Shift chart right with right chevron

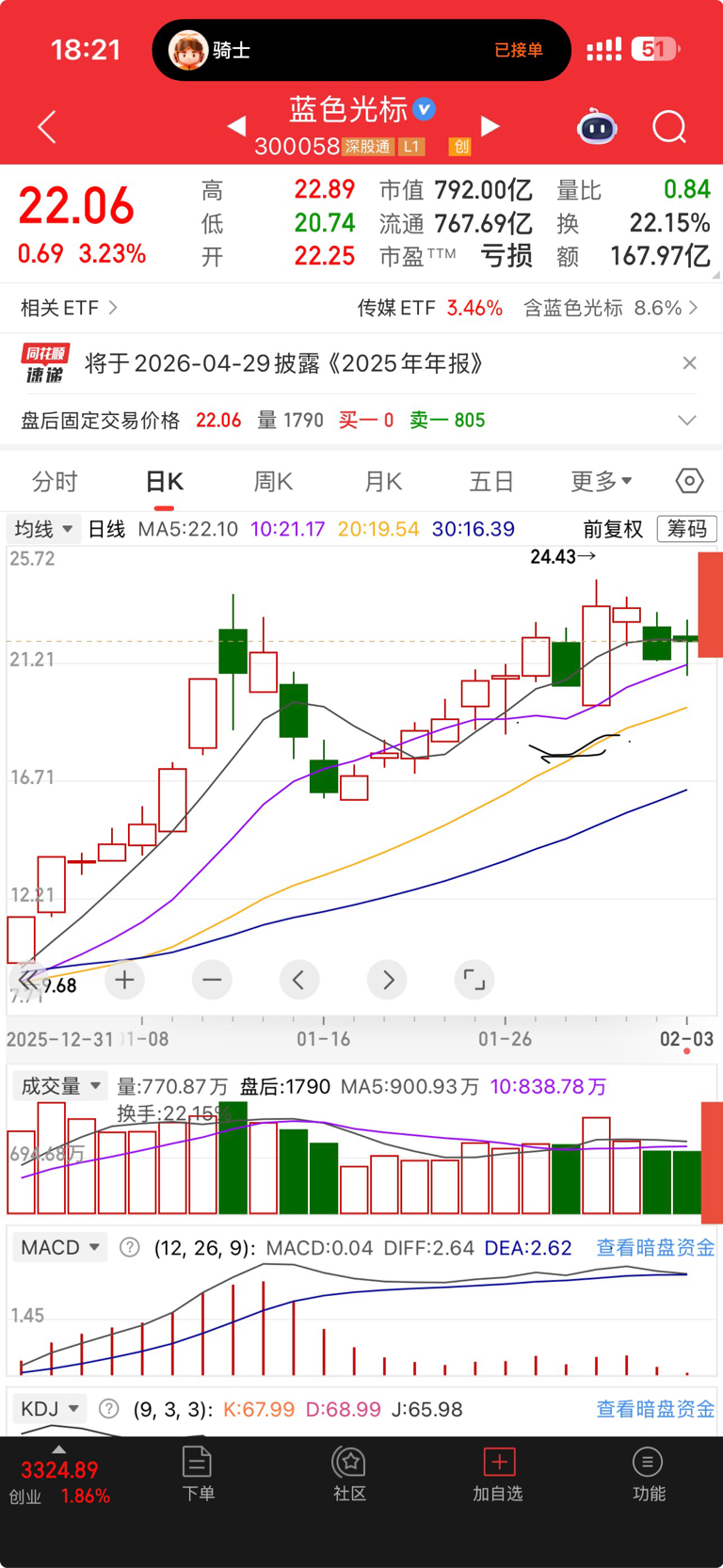(387, 980)
